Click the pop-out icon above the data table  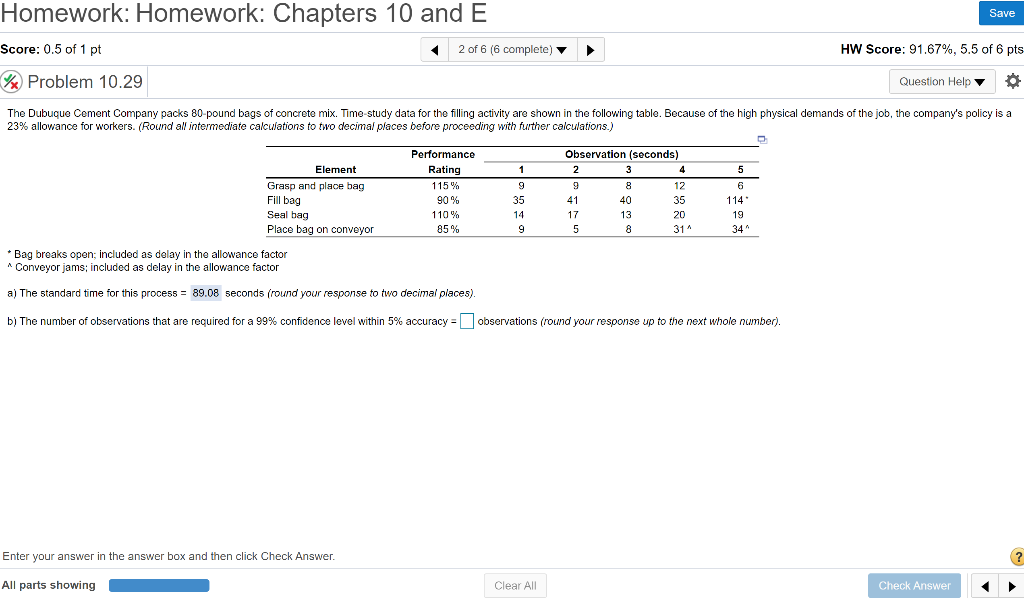[762, 139]
